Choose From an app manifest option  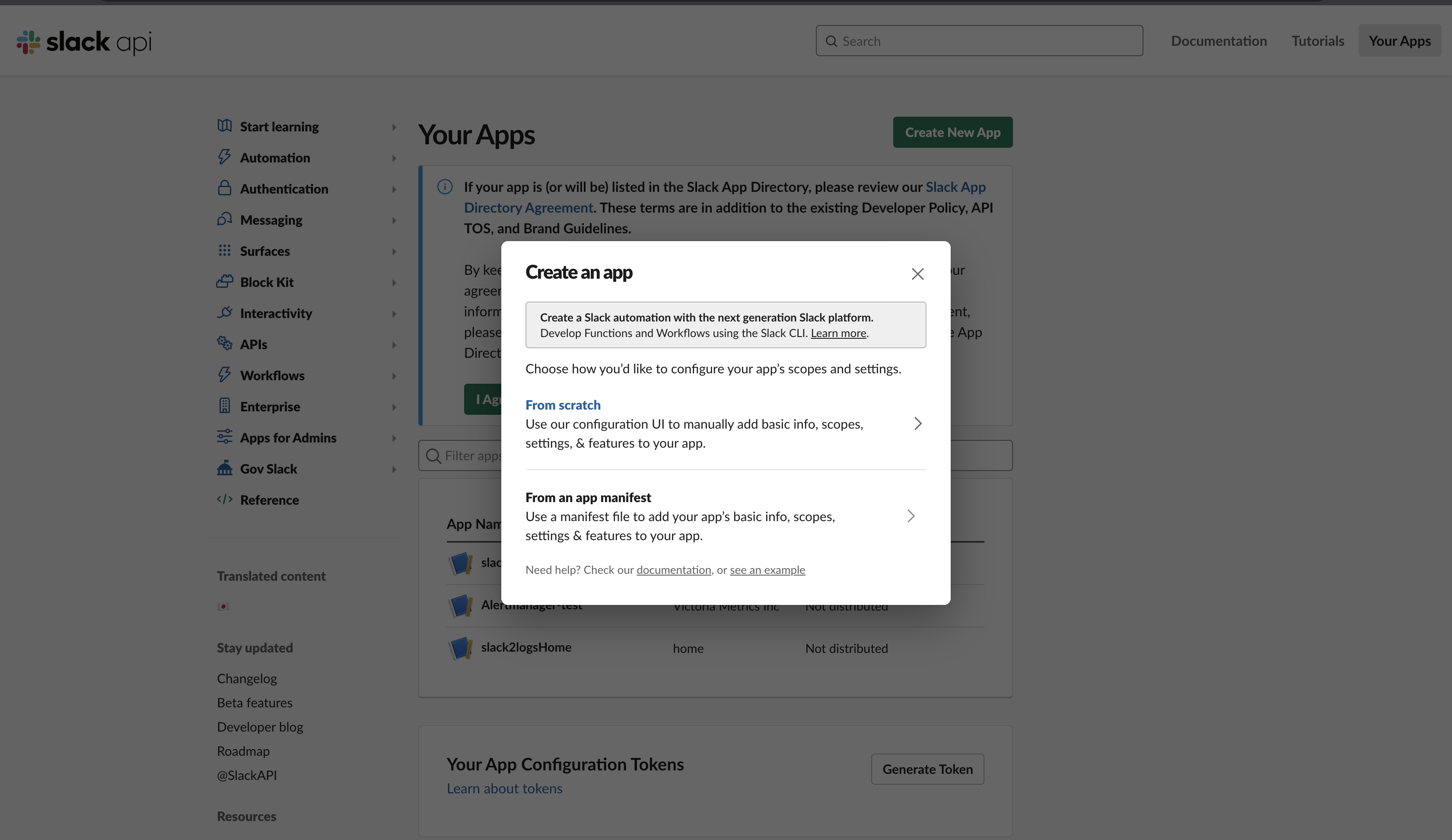click(x=726, y=515)
